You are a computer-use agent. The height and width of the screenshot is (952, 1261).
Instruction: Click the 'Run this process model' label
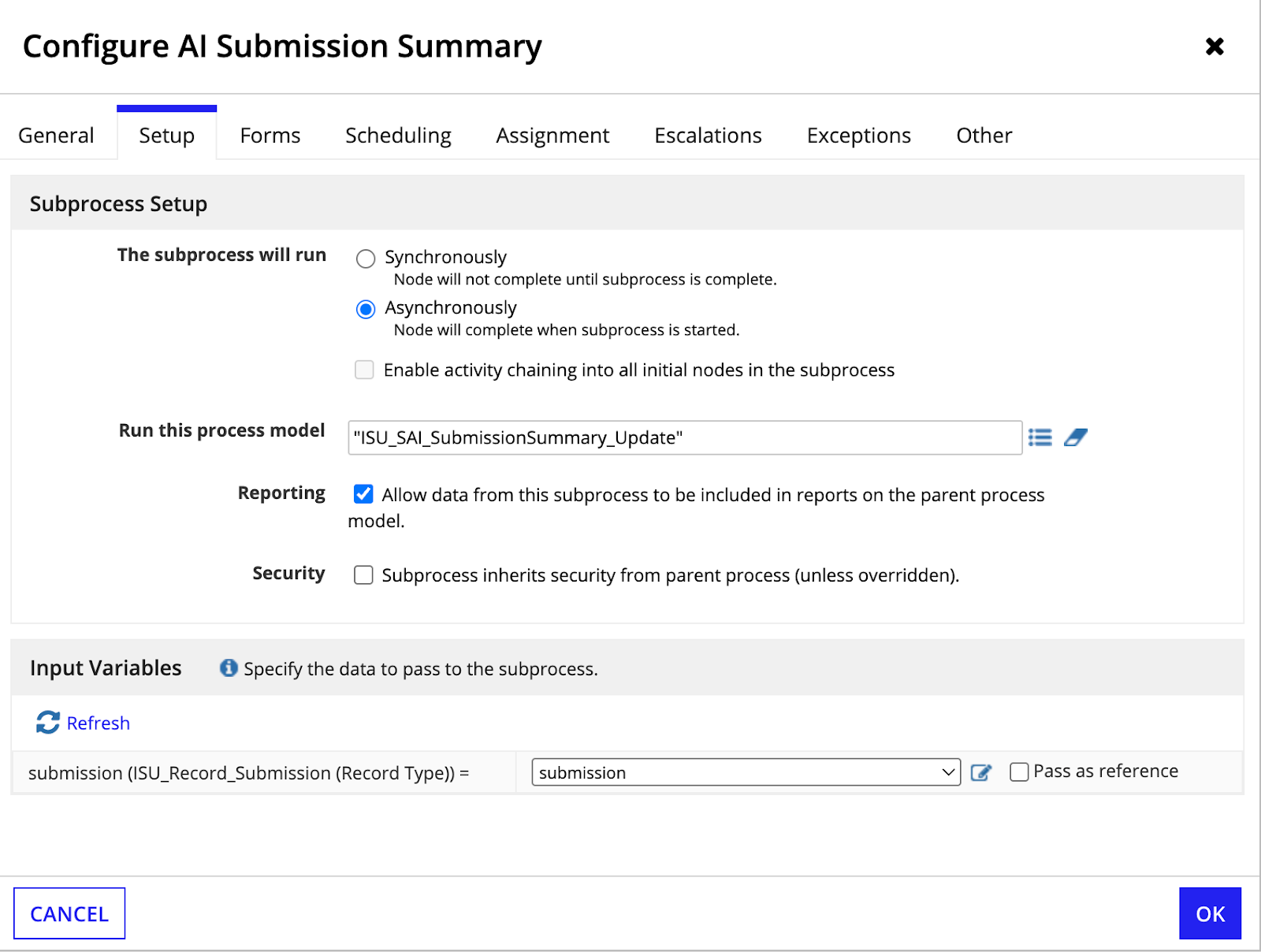pos(221,430)
